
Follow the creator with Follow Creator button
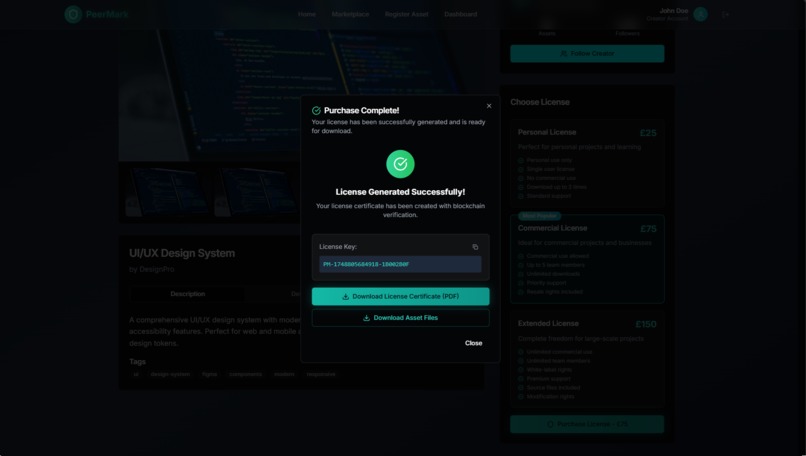coord(587,53)
